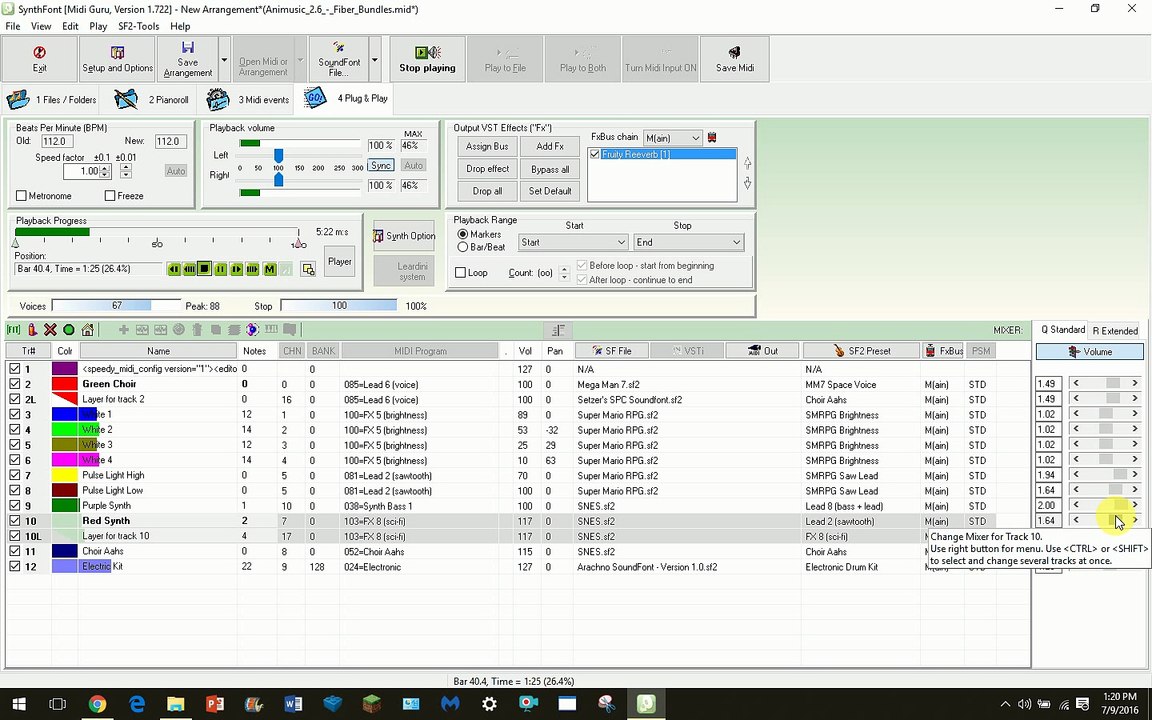Open the playback range Start dropdown

pyautogui.click(x=573, y=242)
